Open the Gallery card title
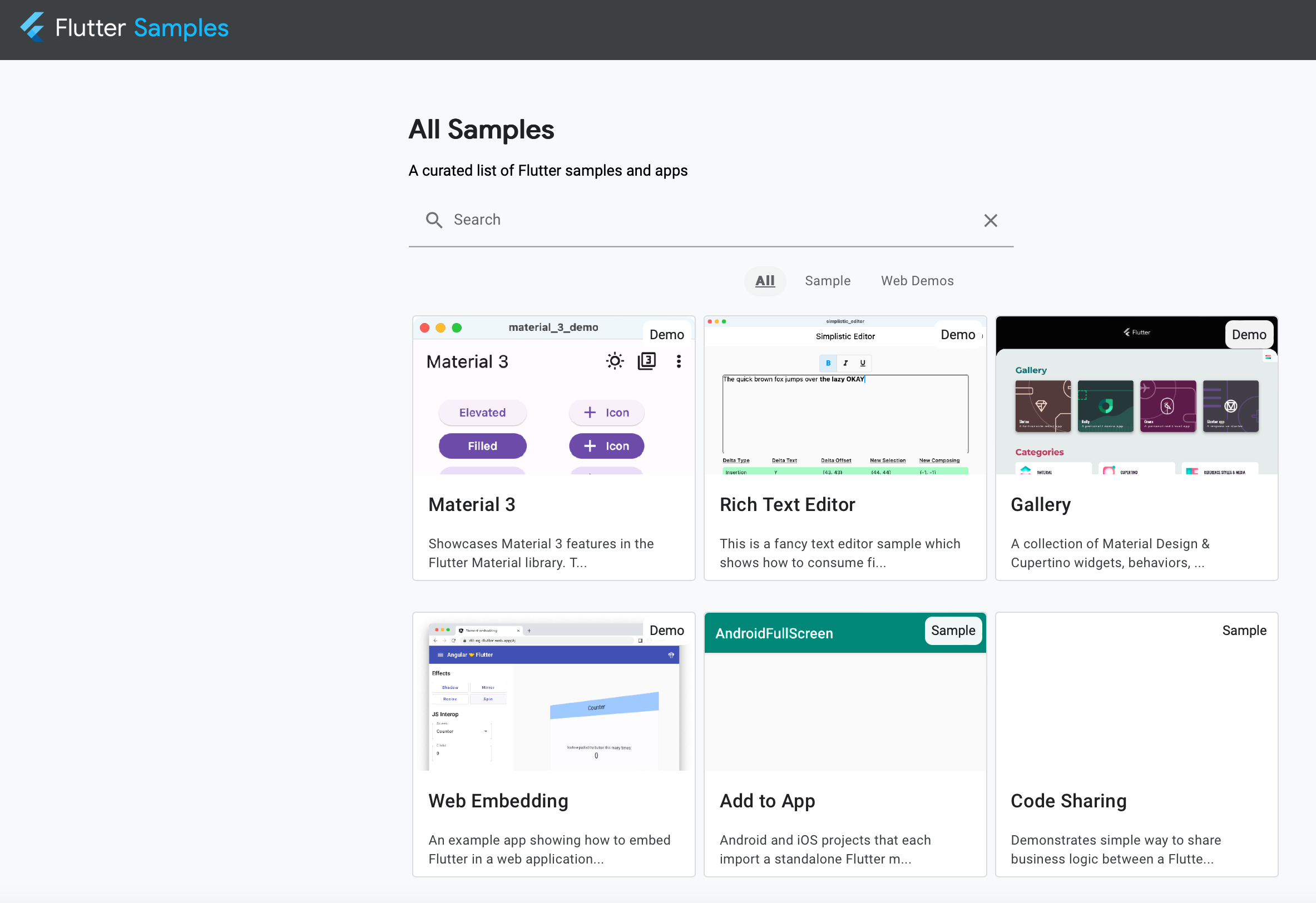1316x903 pixels. point(1040,504)
